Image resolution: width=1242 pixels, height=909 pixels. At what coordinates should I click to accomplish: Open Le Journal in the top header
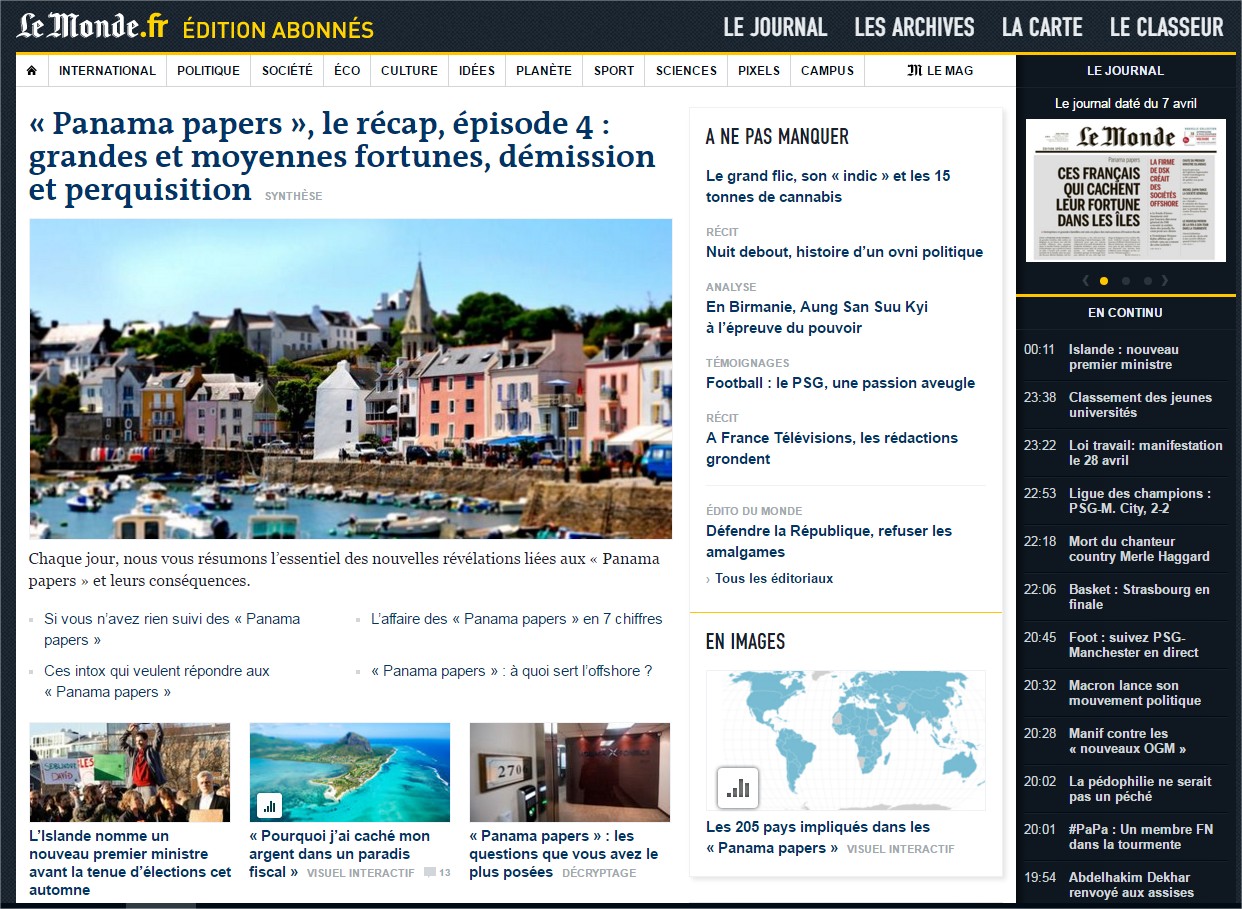[x=775, y=27]
